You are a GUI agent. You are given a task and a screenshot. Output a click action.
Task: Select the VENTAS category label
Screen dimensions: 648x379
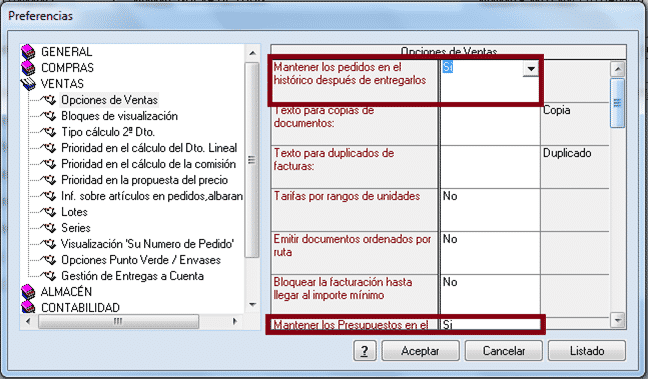point(62,84)
